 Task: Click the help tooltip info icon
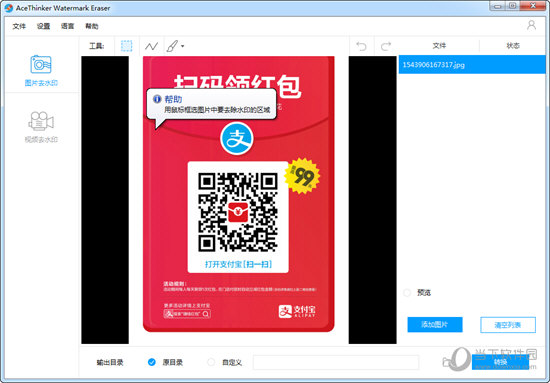(x=157, y=99)
